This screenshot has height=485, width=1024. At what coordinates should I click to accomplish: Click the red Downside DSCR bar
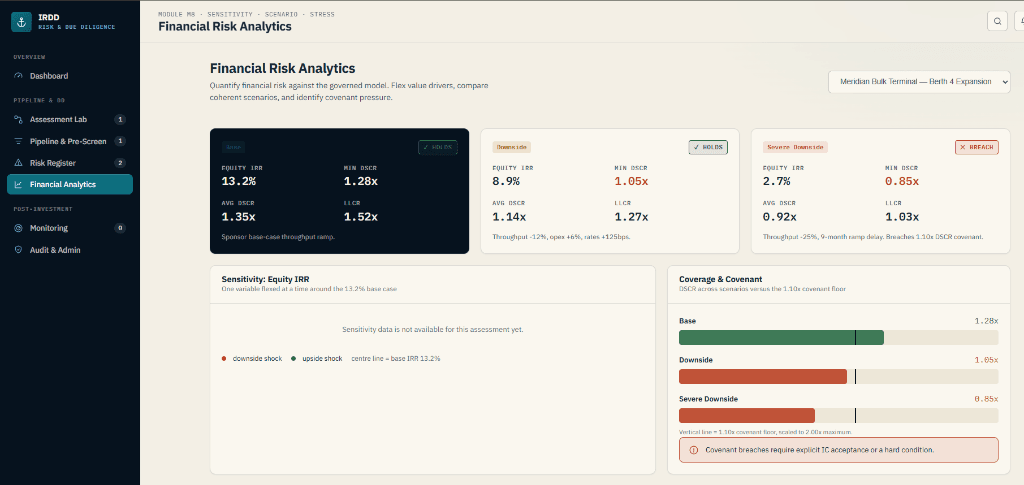(x=763, y=377)
